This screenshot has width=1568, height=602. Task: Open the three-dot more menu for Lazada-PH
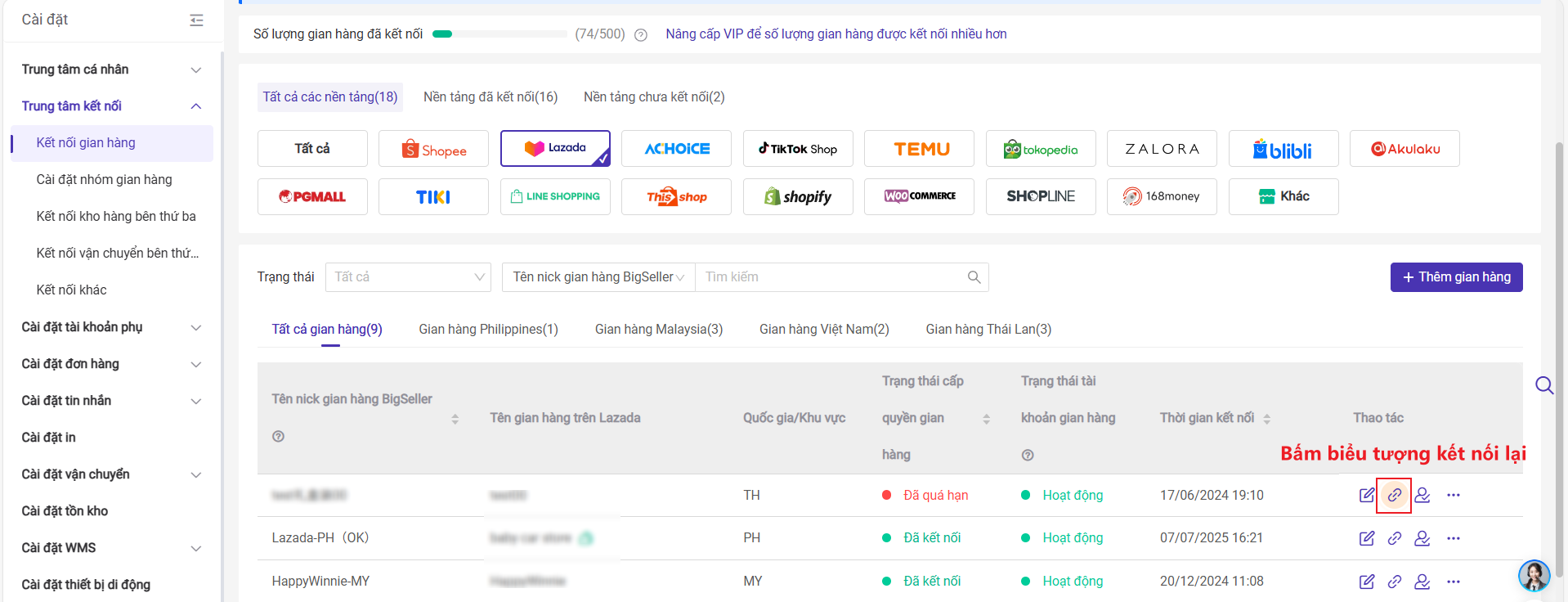click(1453, 538)
